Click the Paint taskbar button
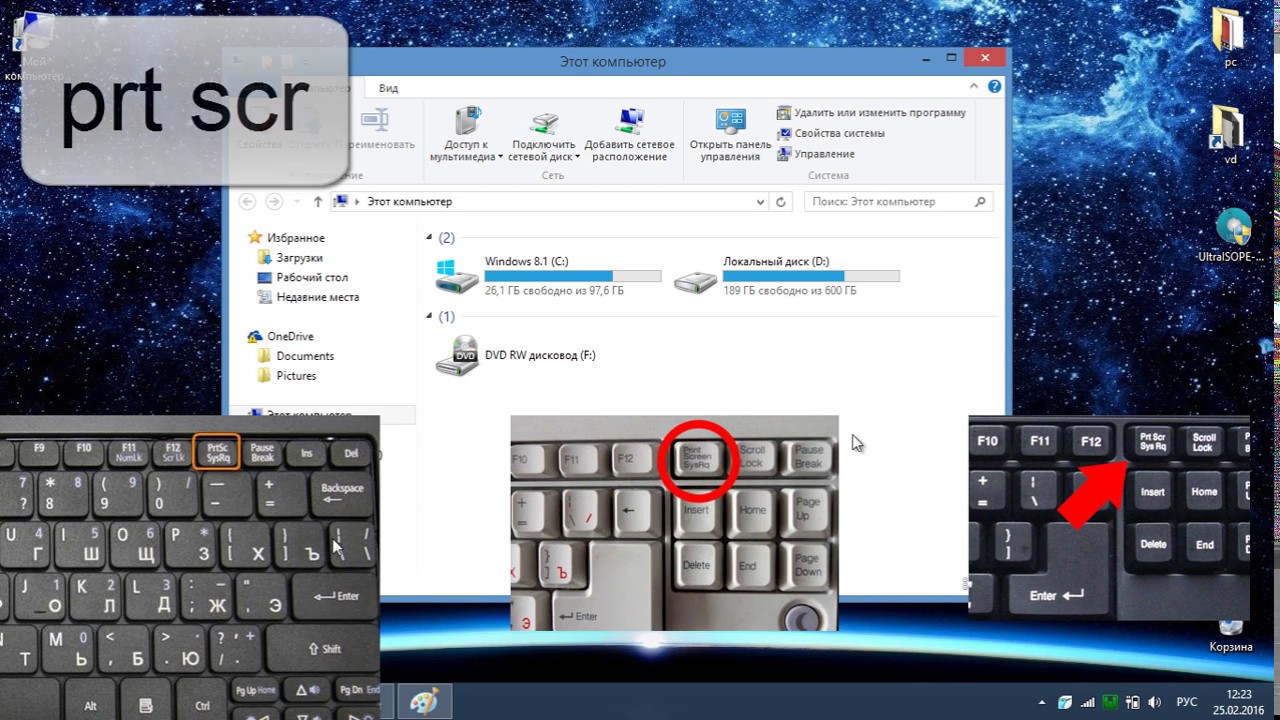 [x=424, y=702]
